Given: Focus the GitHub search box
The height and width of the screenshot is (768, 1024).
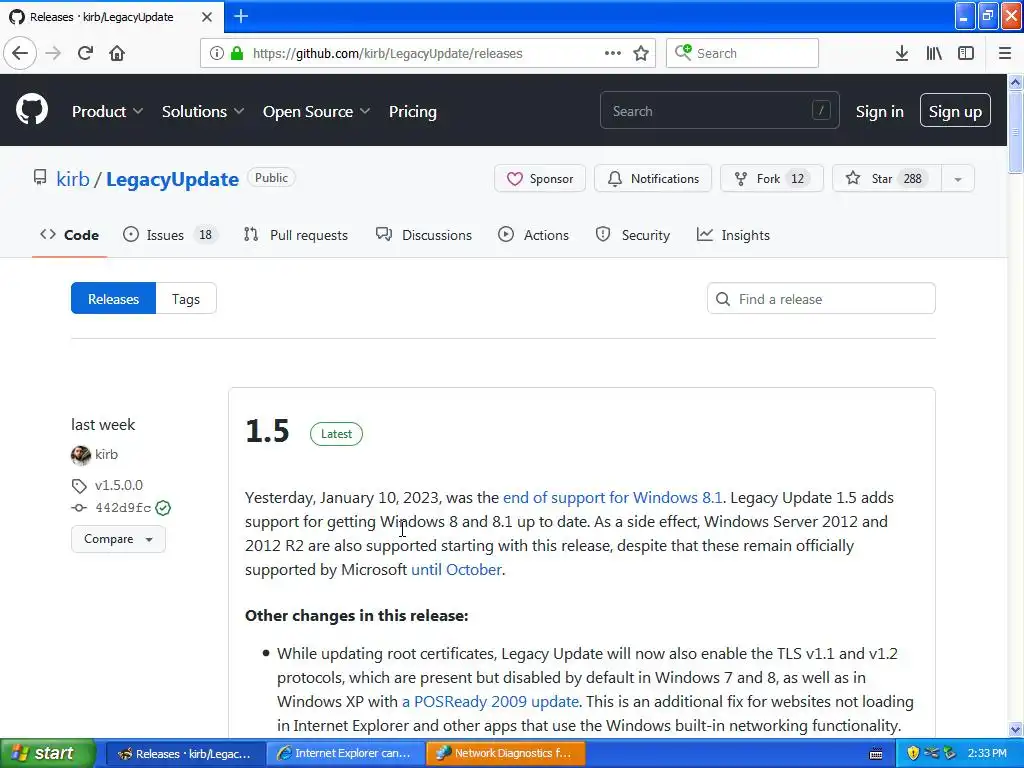Looking at the screenshot, I should coord(720,110).
